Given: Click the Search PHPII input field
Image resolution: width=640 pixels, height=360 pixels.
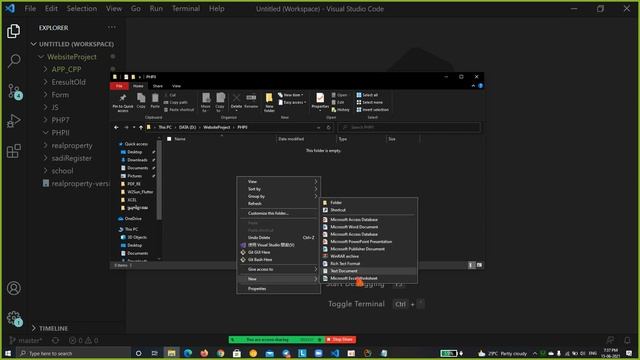Looking at the screenshot, I should 409,127.
